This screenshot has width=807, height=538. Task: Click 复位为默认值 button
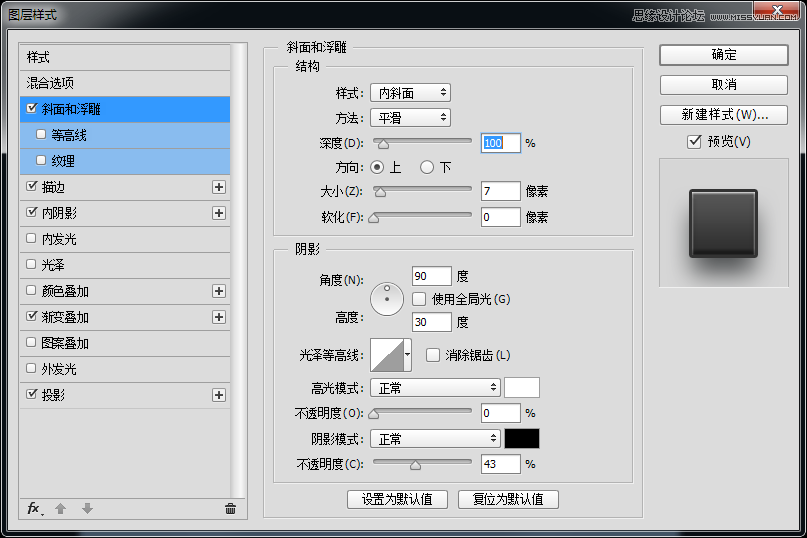pyautogui.click(x=508, y=499)
